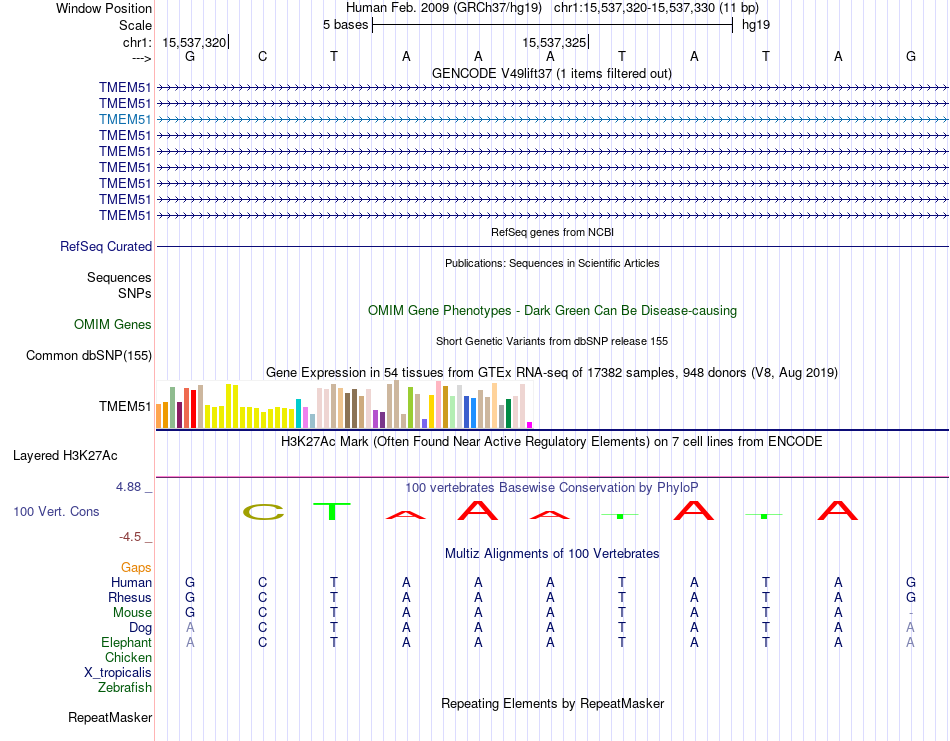Click '100 vertebrates Basewise Conservation by PhyloP' title
Image resolution: width=950 pixels, height=741 pixels.
552,487
